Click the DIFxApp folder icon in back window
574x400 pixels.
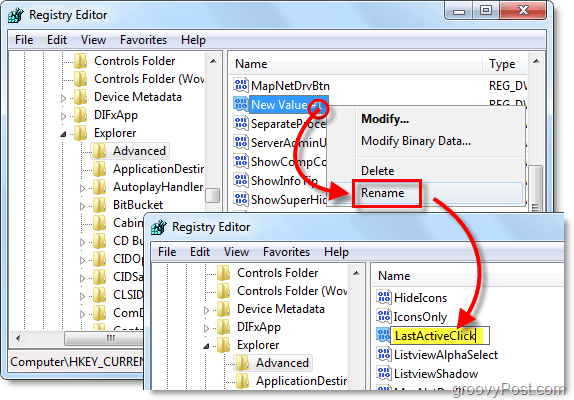coord(81,115)
